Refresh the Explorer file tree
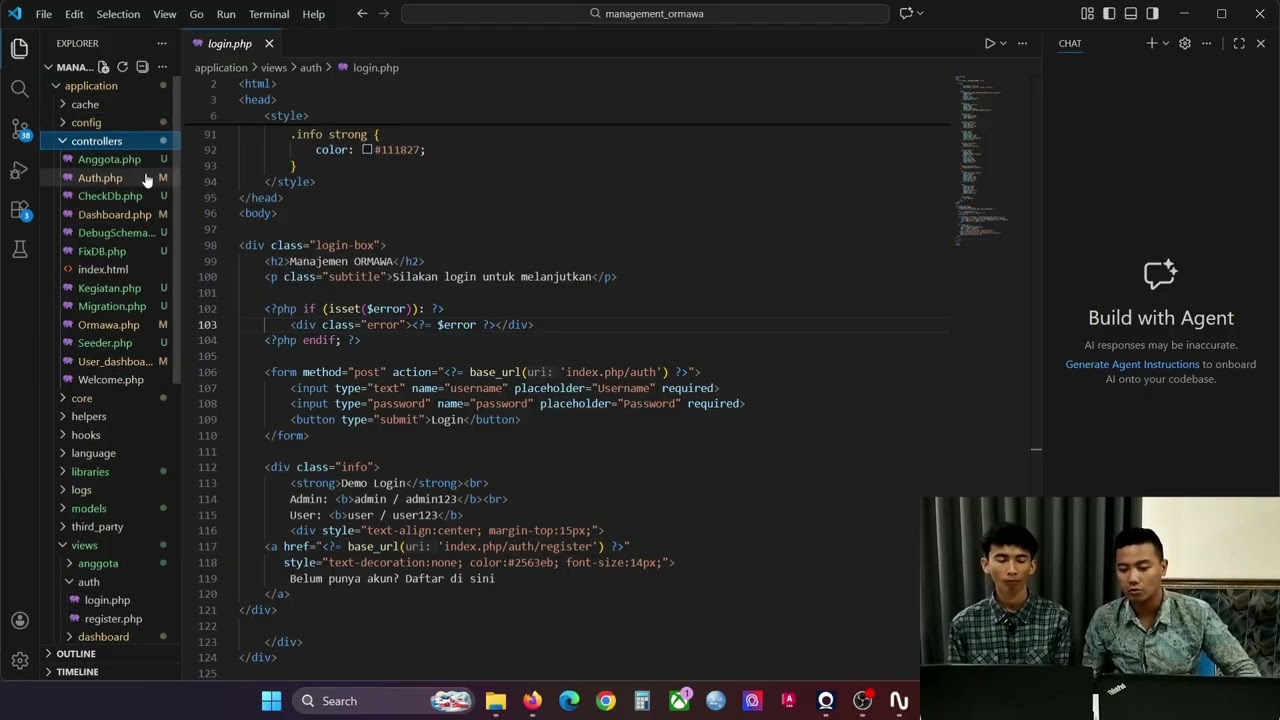 tap(123, 67)
